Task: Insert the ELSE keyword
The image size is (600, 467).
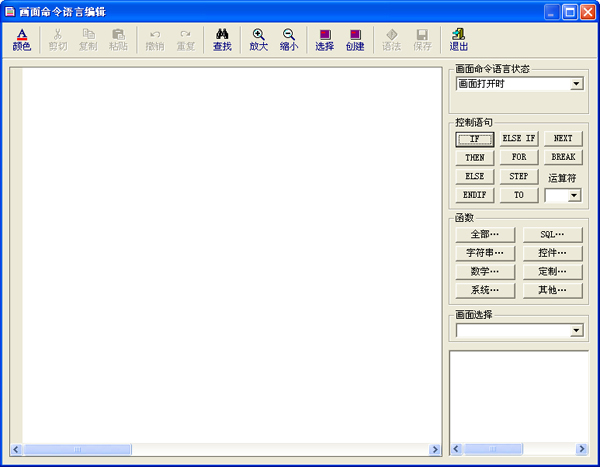Action: 475,176
